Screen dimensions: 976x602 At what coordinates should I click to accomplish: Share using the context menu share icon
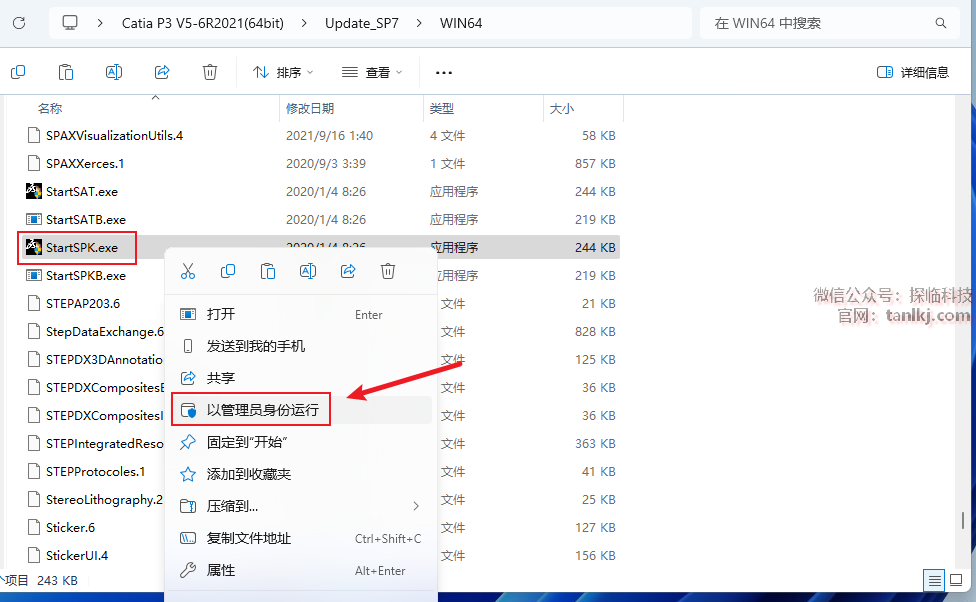[348, 271]
